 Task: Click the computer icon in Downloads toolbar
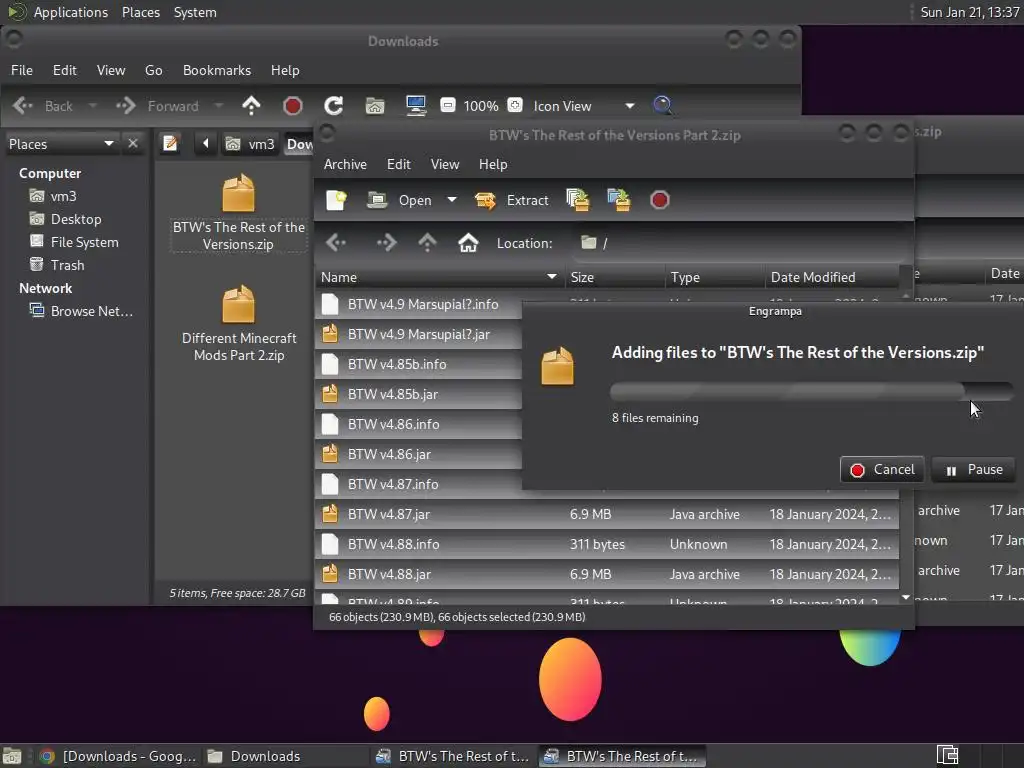416,106
